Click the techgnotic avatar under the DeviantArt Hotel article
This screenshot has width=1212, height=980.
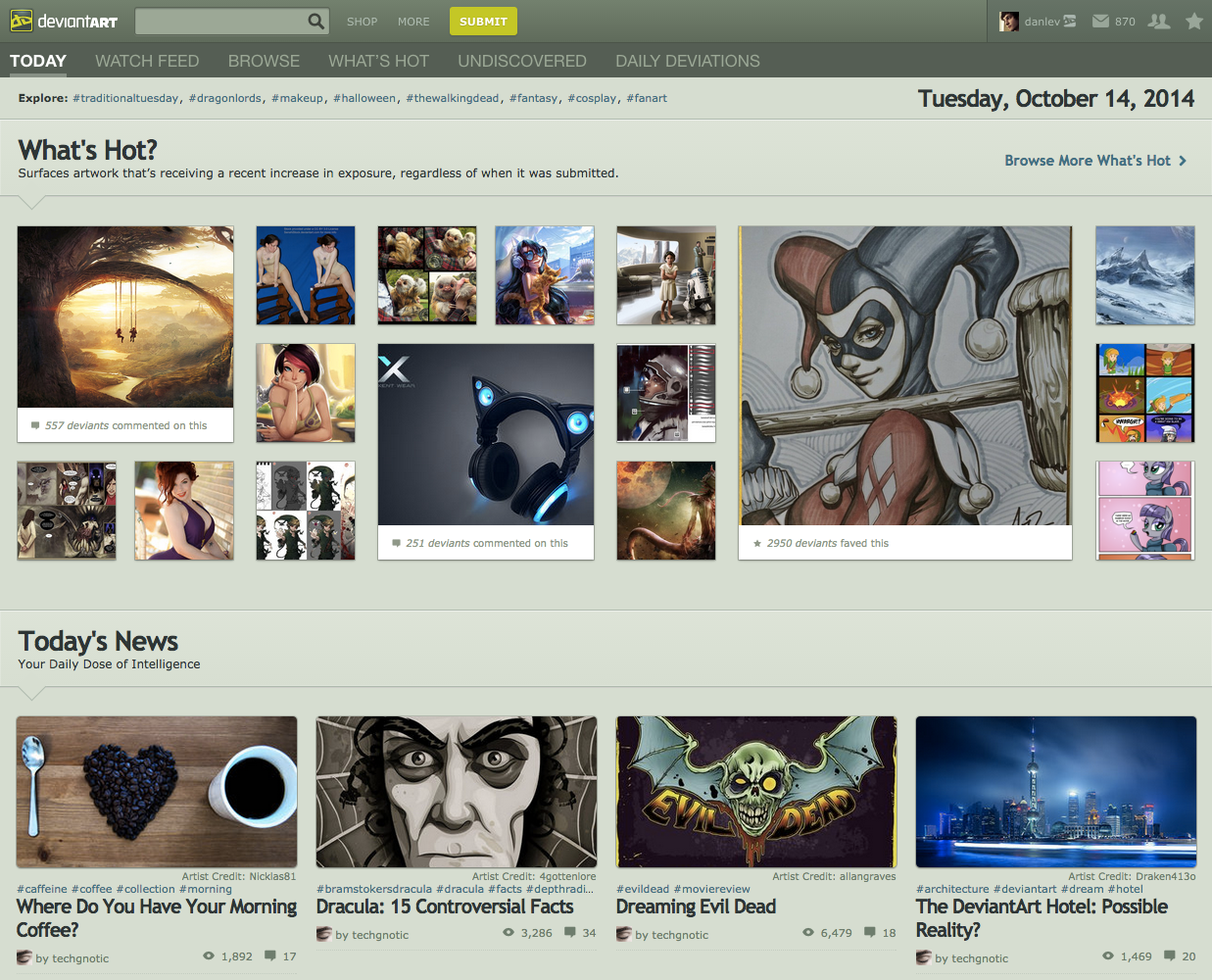click(924, 957)
